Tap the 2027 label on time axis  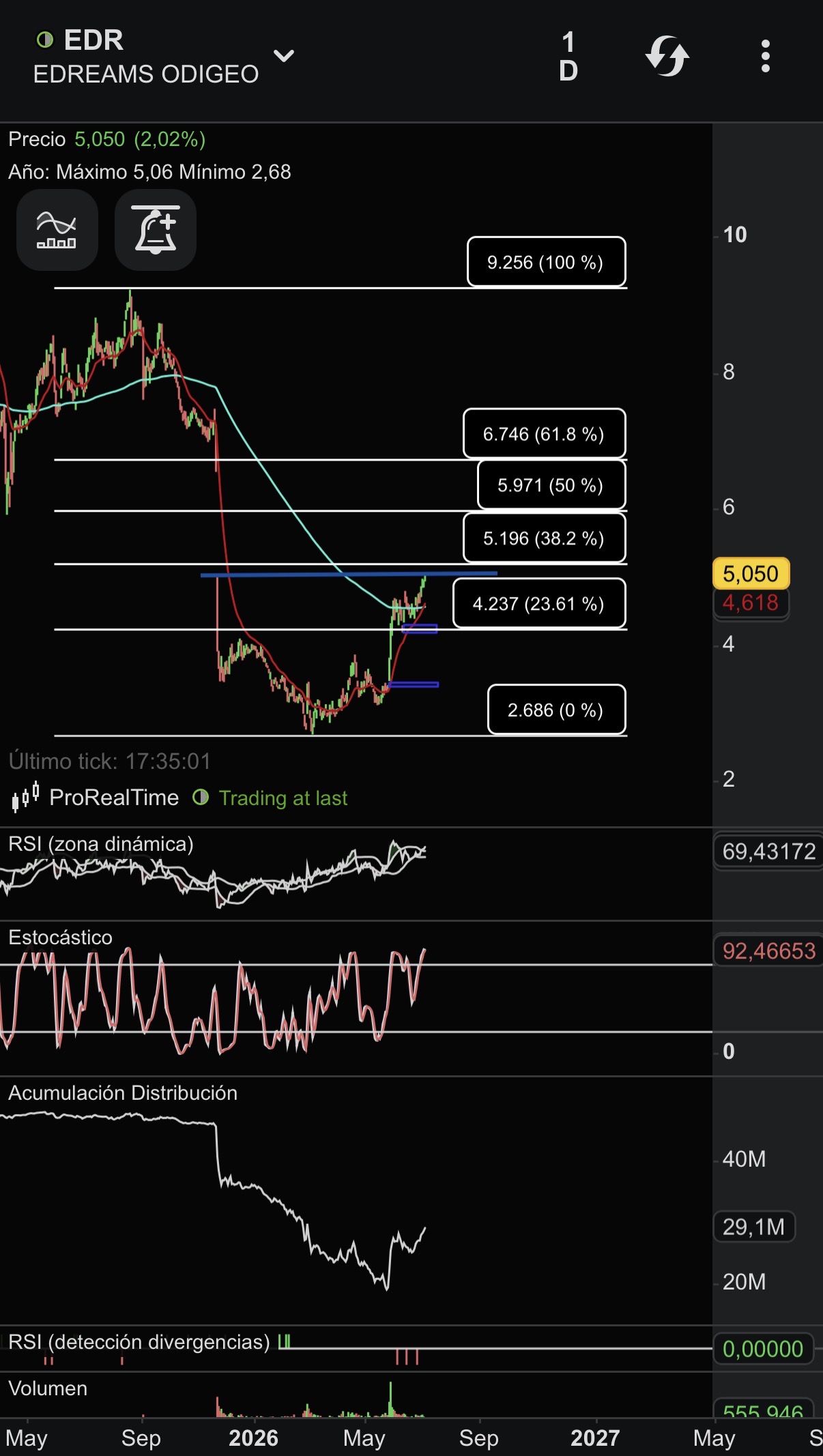[x=595, y=1438]
